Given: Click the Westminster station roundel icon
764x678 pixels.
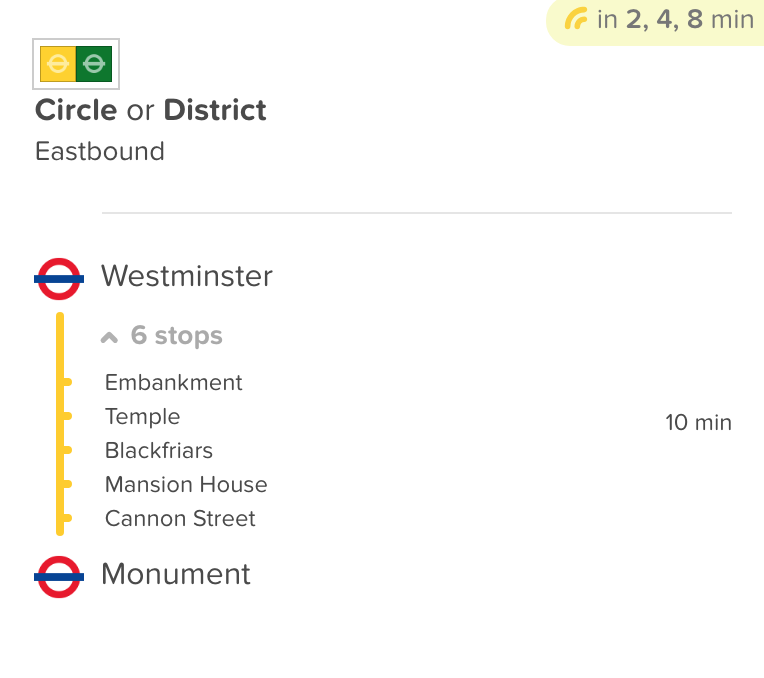Looking at the screenshot, I should (x=58, y=279).
